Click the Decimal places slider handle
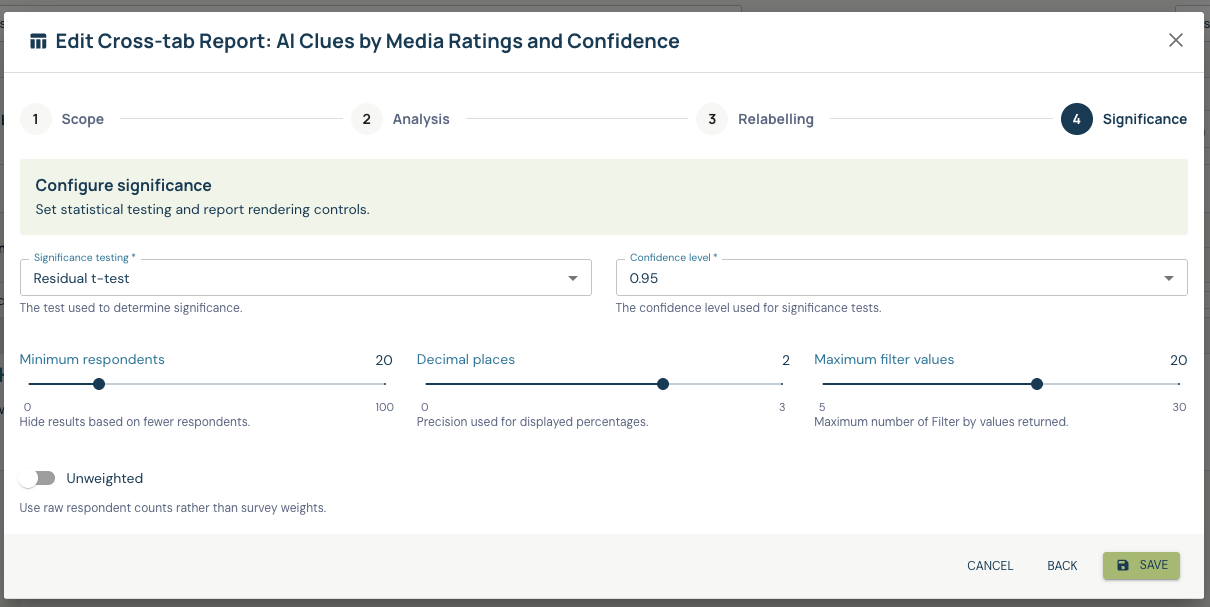Viewport: 1210px width, 607px height. (x=663, y=384)
